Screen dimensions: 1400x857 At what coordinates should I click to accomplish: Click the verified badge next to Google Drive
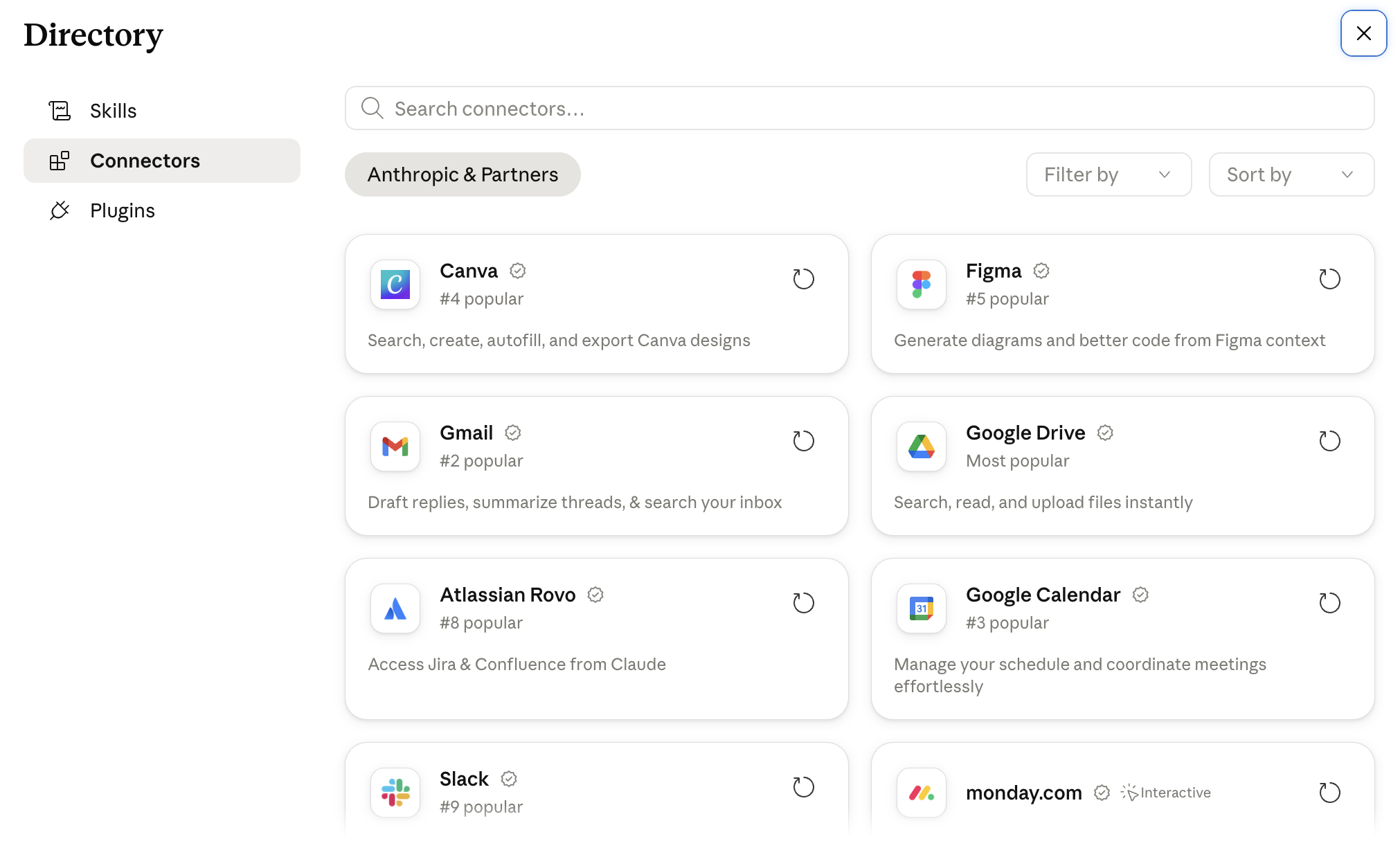click(1106, 433)
